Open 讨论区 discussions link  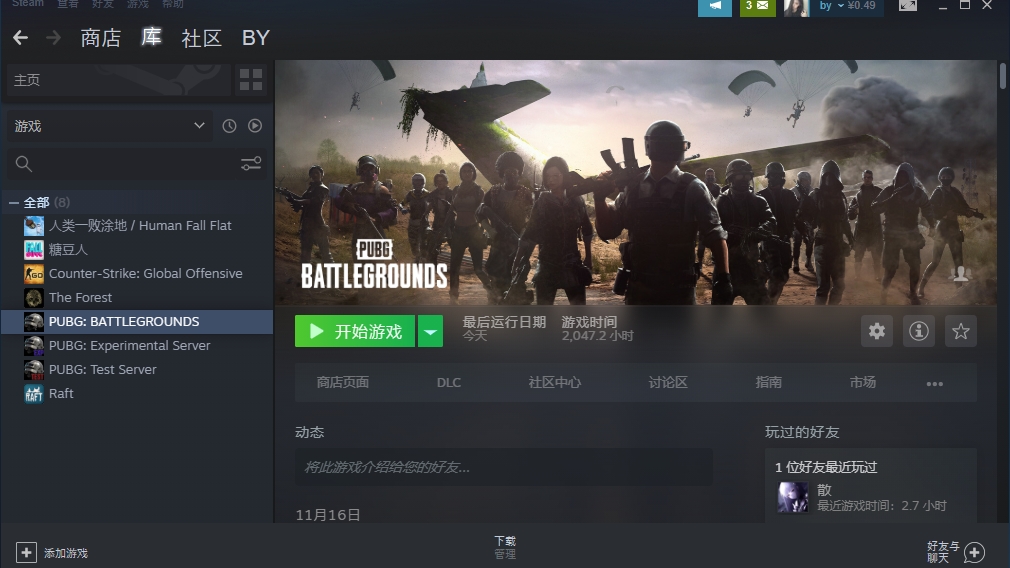[668, 383]
